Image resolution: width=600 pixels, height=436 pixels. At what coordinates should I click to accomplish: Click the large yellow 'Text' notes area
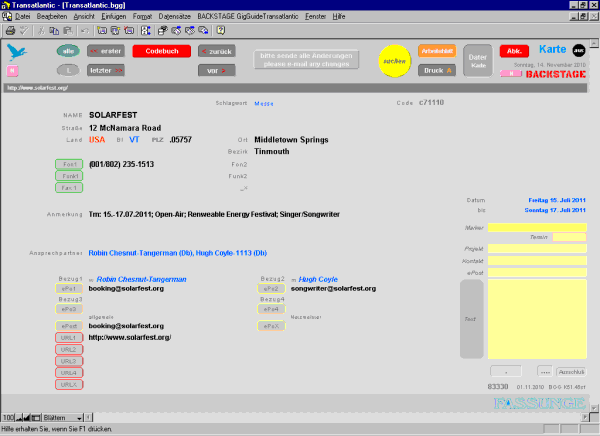pos(539,319)
